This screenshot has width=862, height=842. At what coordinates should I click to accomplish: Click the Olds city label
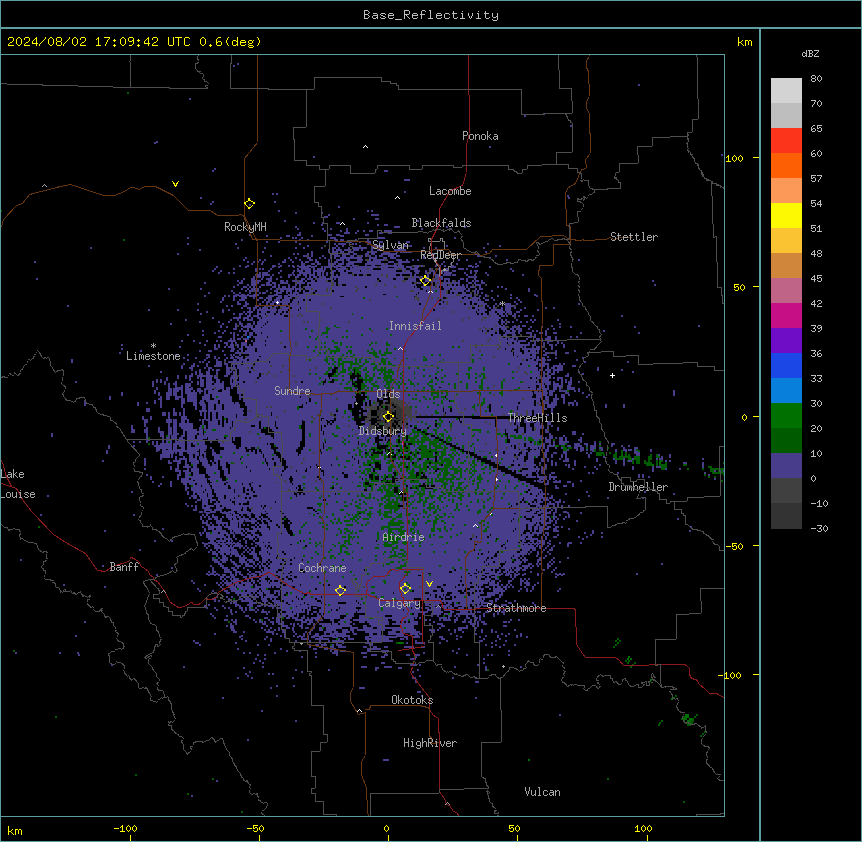coord(388,394)
